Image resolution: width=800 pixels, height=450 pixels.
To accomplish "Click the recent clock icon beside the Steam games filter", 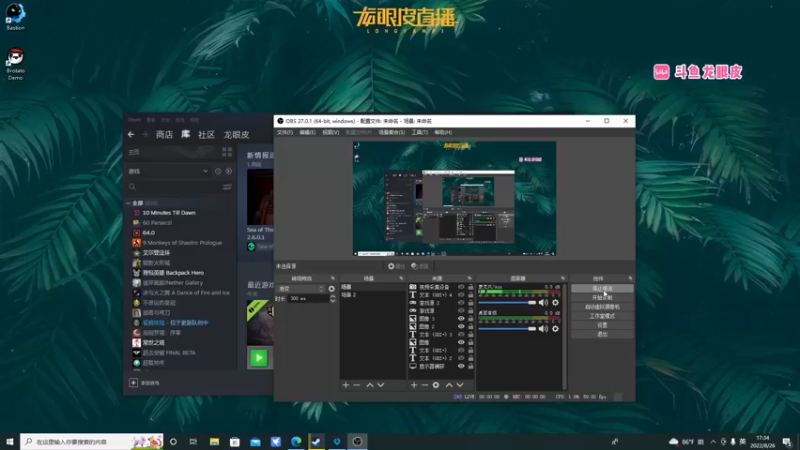I will click(x=218, y=171).
